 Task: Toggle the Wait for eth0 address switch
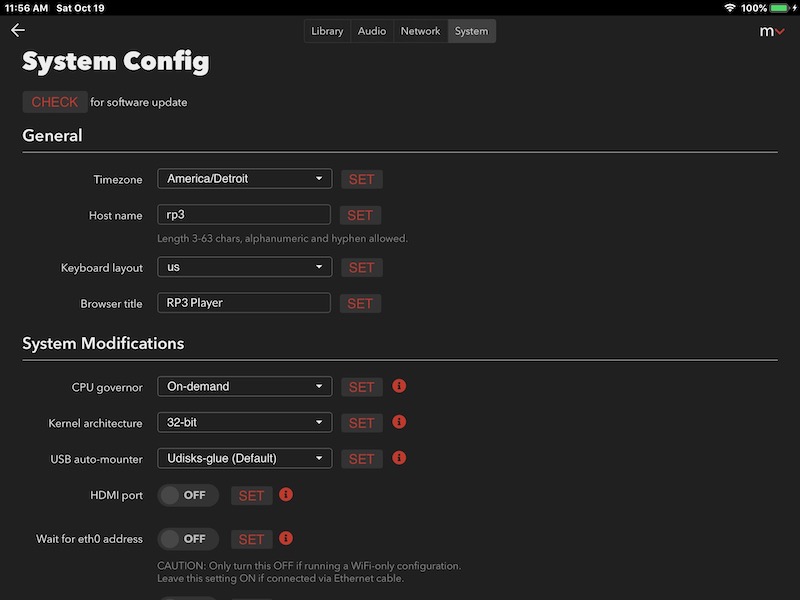pos(188,539)
